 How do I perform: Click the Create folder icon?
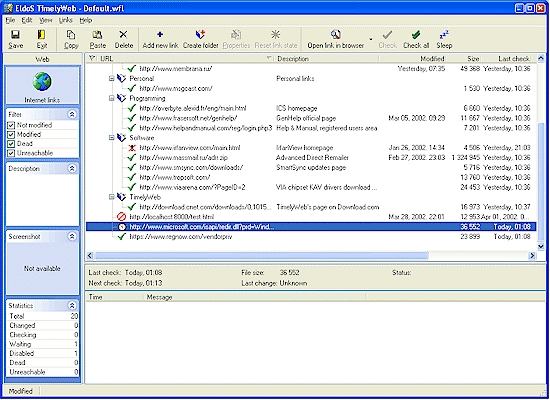200,34
